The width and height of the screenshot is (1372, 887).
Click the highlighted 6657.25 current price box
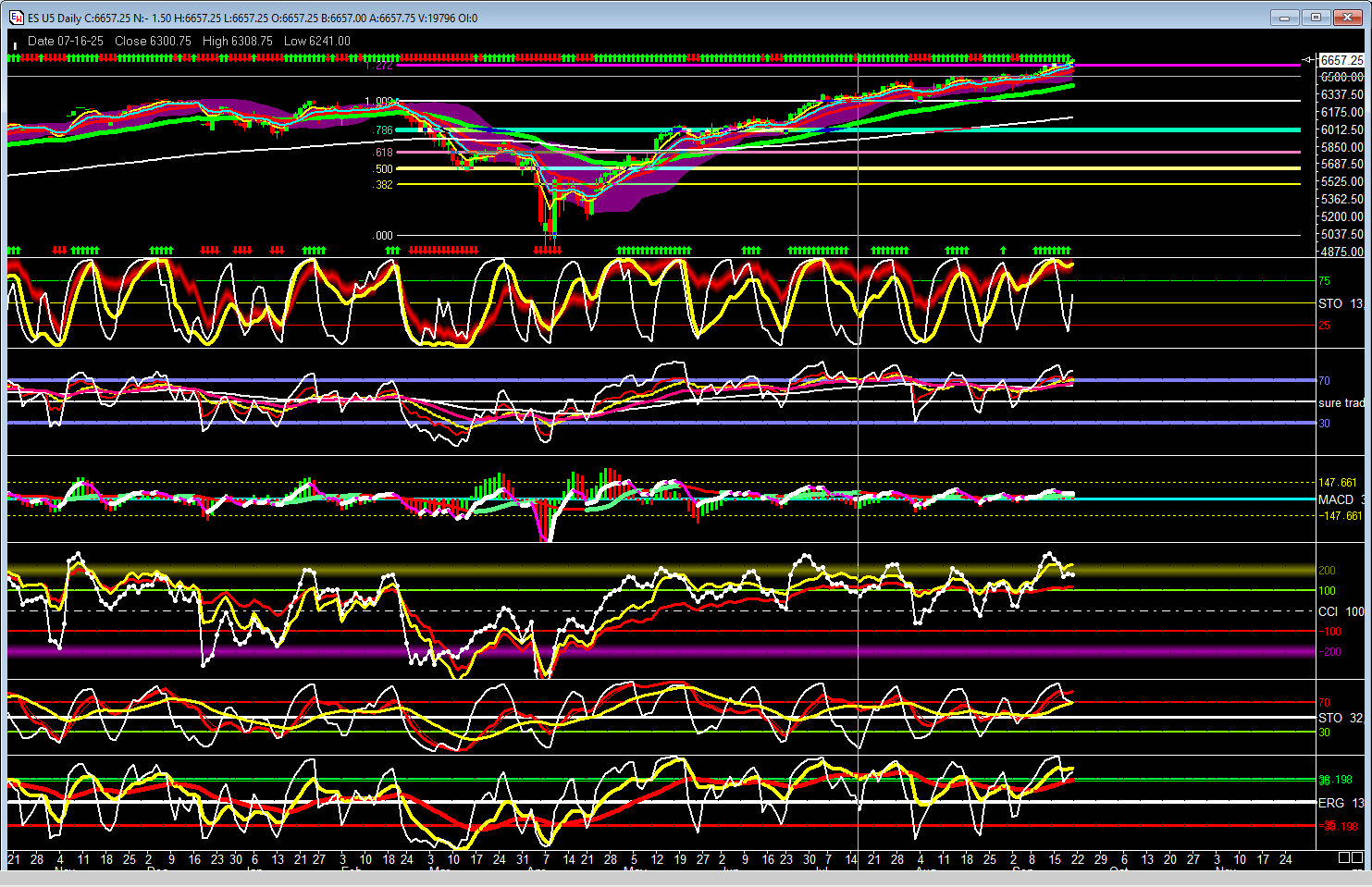1341,60
